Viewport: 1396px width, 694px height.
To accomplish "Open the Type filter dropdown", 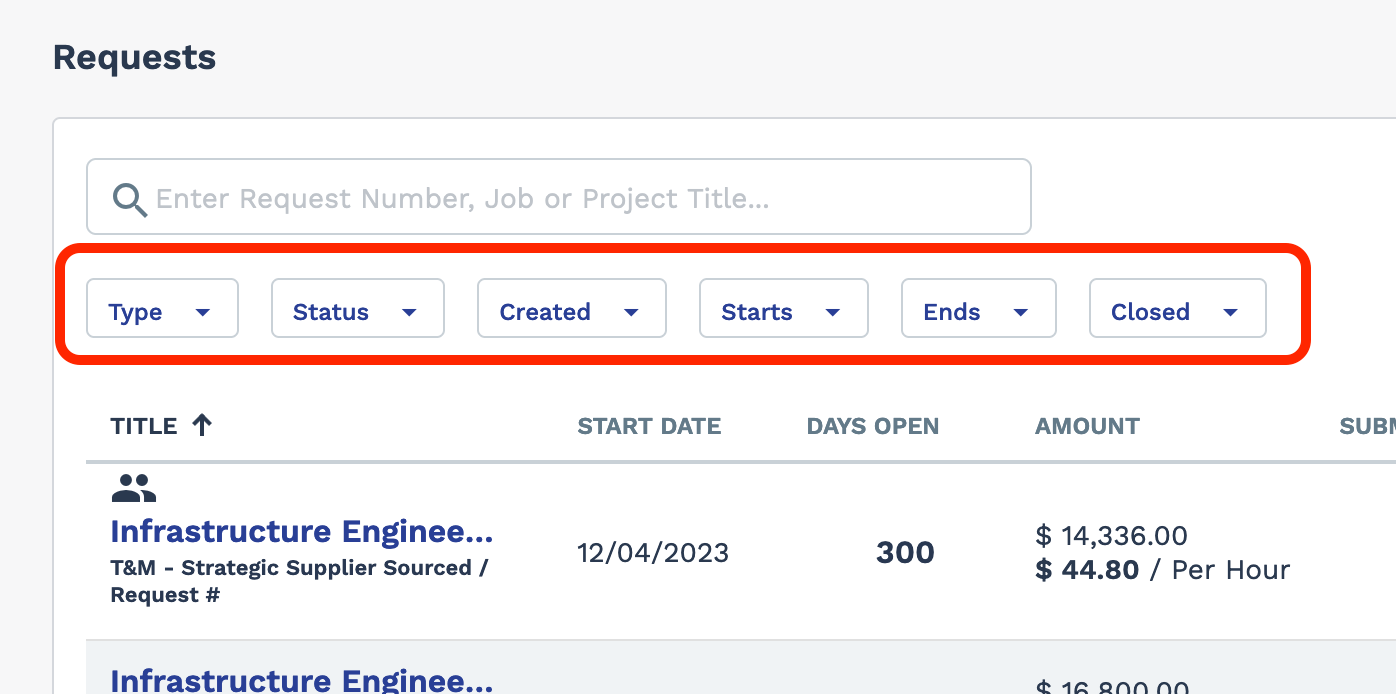I will coord(162,312).
